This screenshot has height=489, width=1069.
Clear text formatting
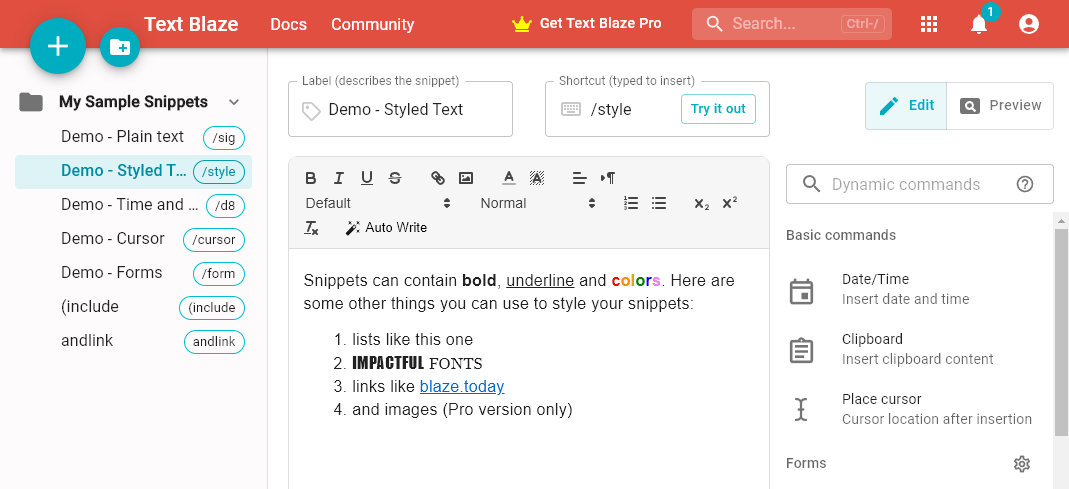point(311,228)
